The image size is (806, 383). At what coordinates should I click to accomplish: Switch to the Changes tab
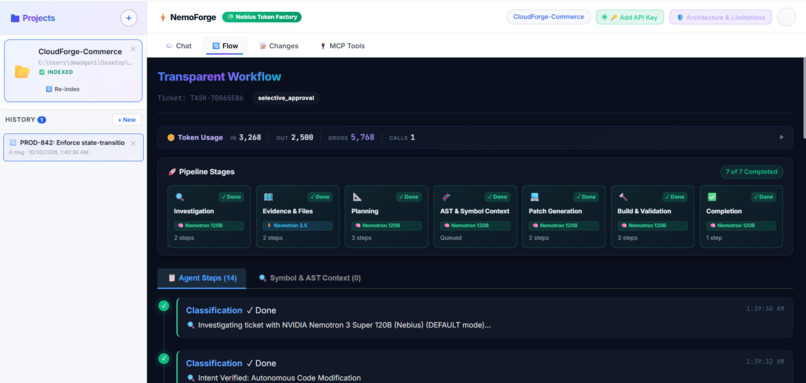click(x=279, y=46)
